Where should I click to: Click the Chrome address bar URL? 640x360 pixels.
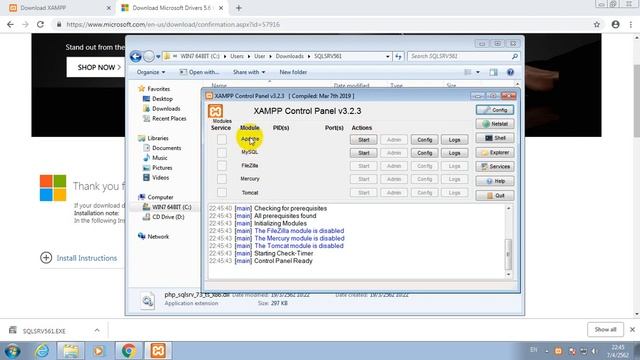pyautogui.click(x=173, y=24)
